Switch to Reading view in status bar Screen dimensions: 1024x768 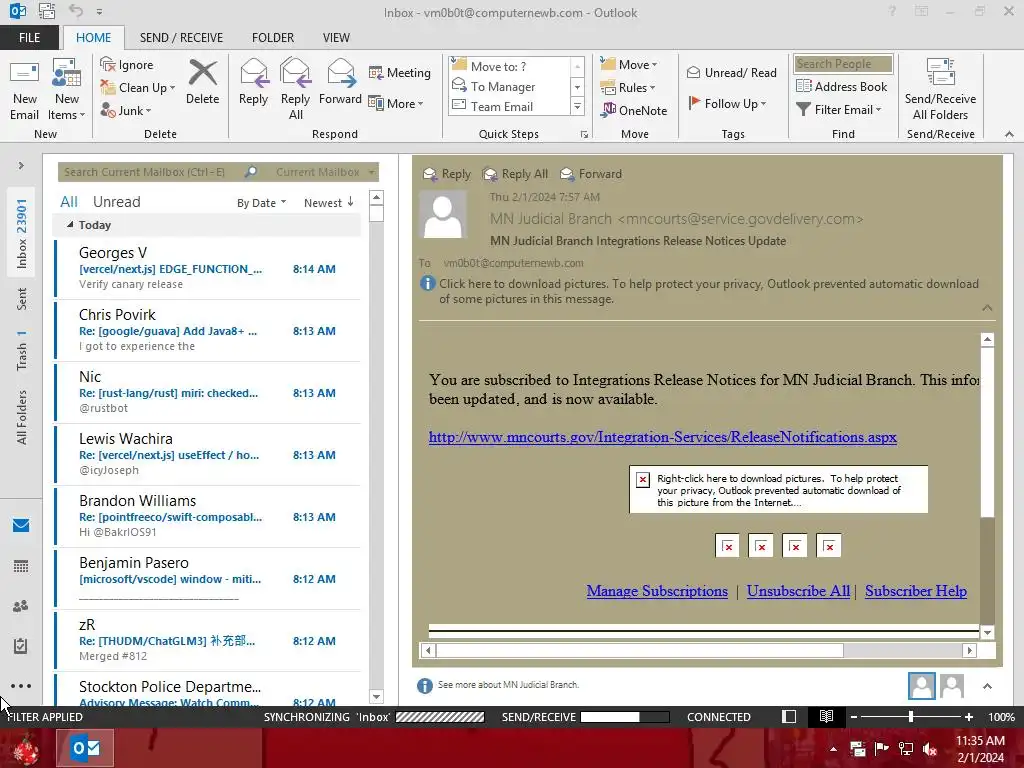point(826,716)
